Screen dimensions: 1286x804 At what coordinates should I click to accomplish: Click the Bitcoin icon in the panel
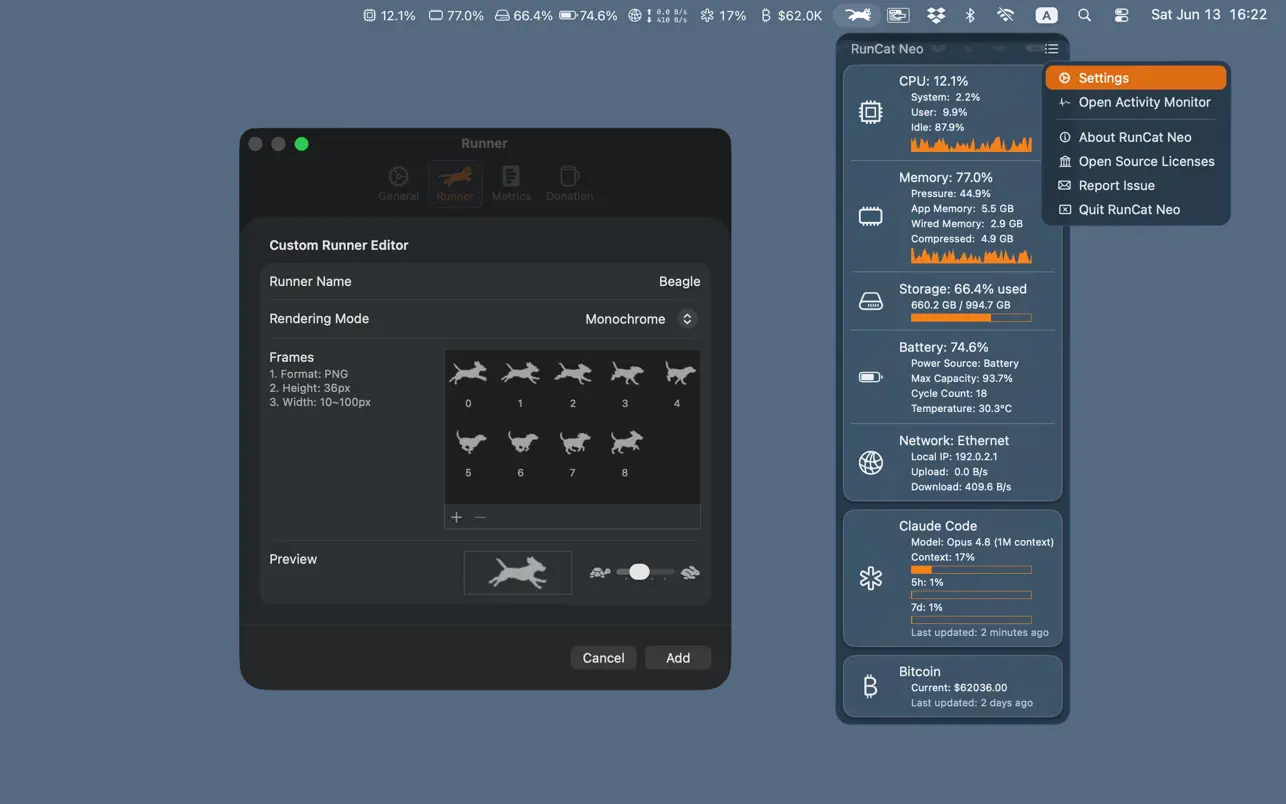pos(870,686)
